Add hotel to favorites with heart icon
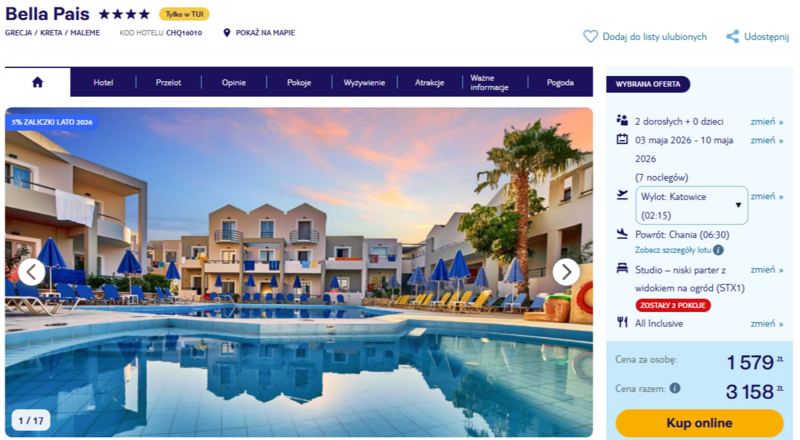 tap(590, 36)
